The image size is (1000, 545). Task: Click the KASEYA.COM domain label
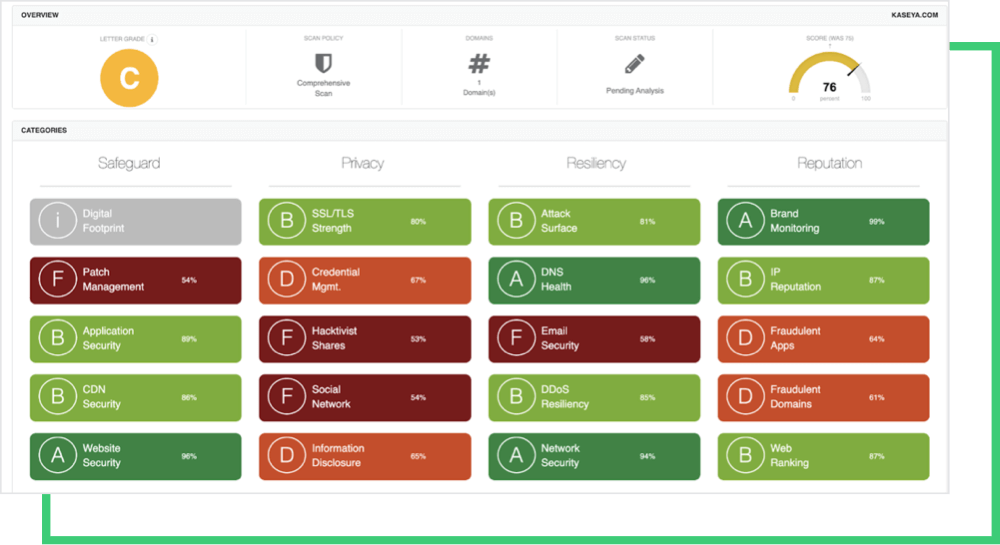pyautogui.click(x=915, y=15)
